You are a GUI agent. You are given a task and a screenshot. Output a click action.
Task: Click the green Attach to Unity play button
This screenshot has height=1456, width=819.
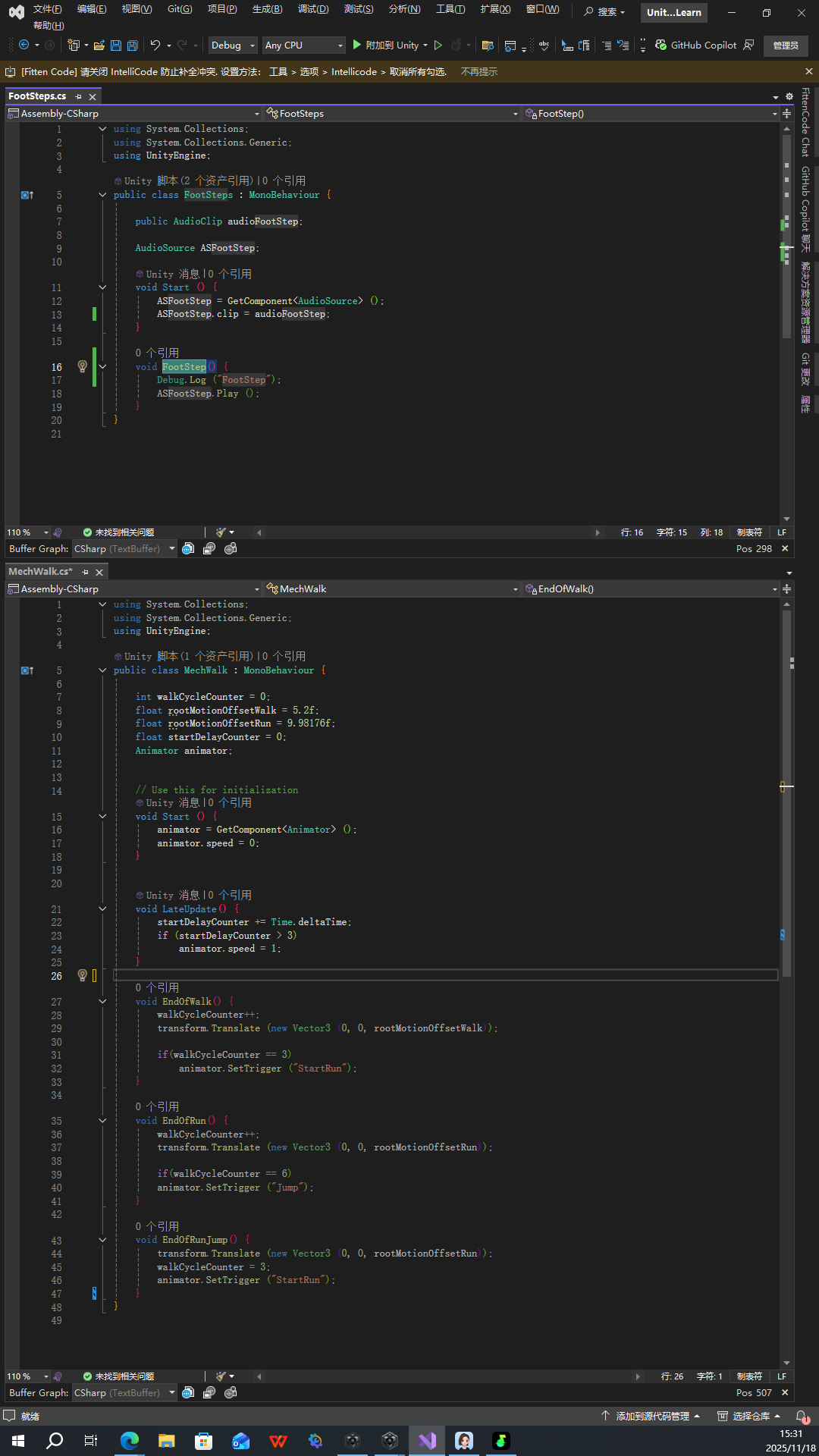pos(357,45)
